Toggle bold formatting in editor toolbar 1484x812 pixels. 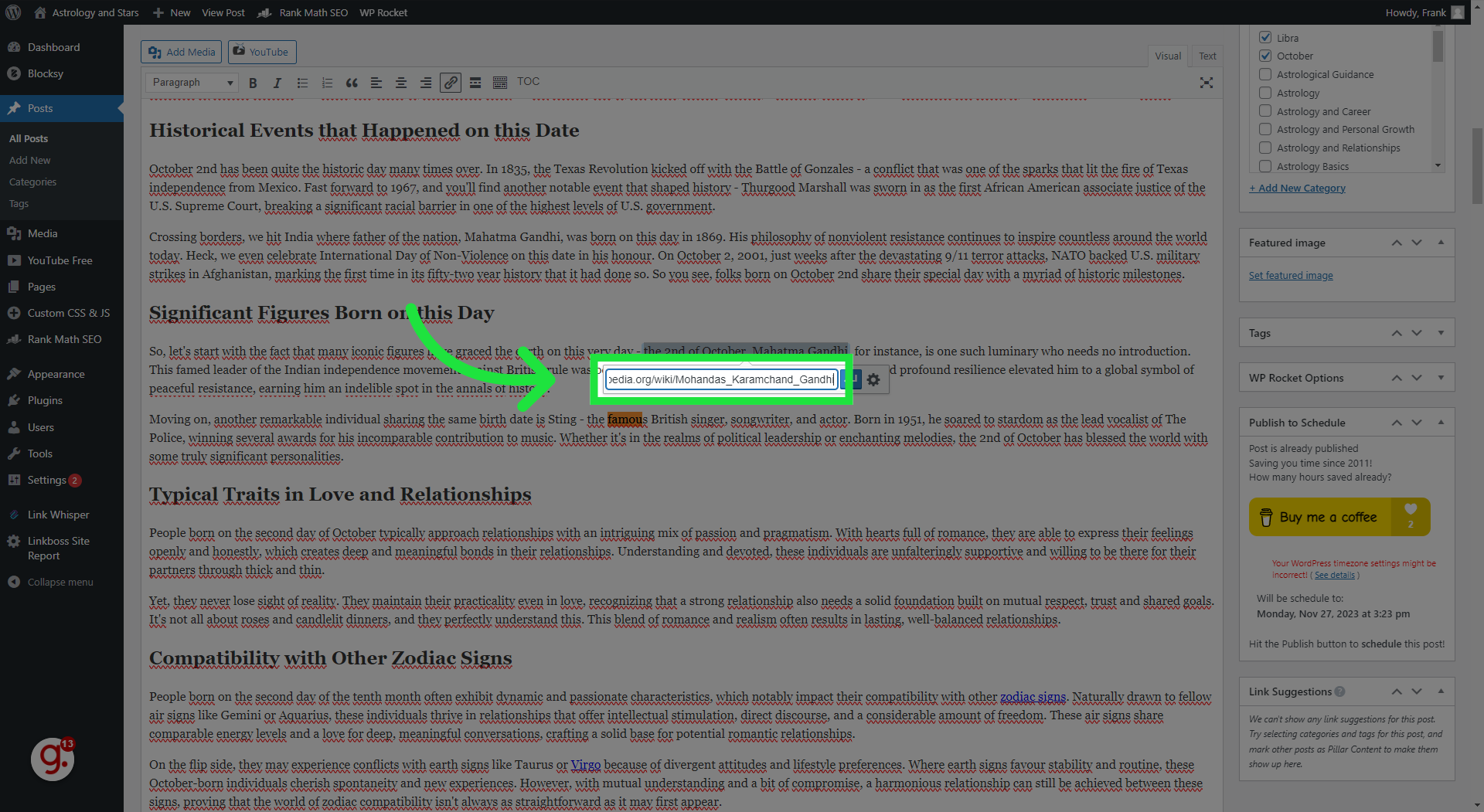pos(253,83)
